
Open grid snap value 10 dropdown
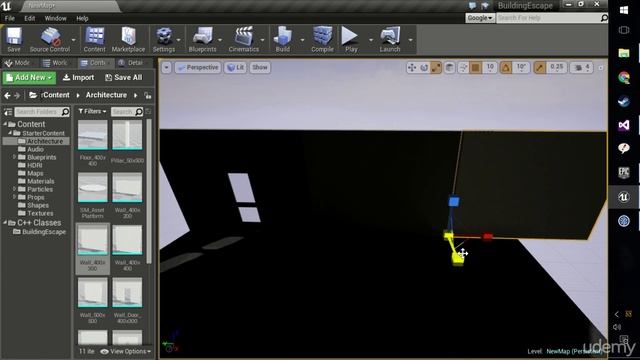click(x=490, y=68)
